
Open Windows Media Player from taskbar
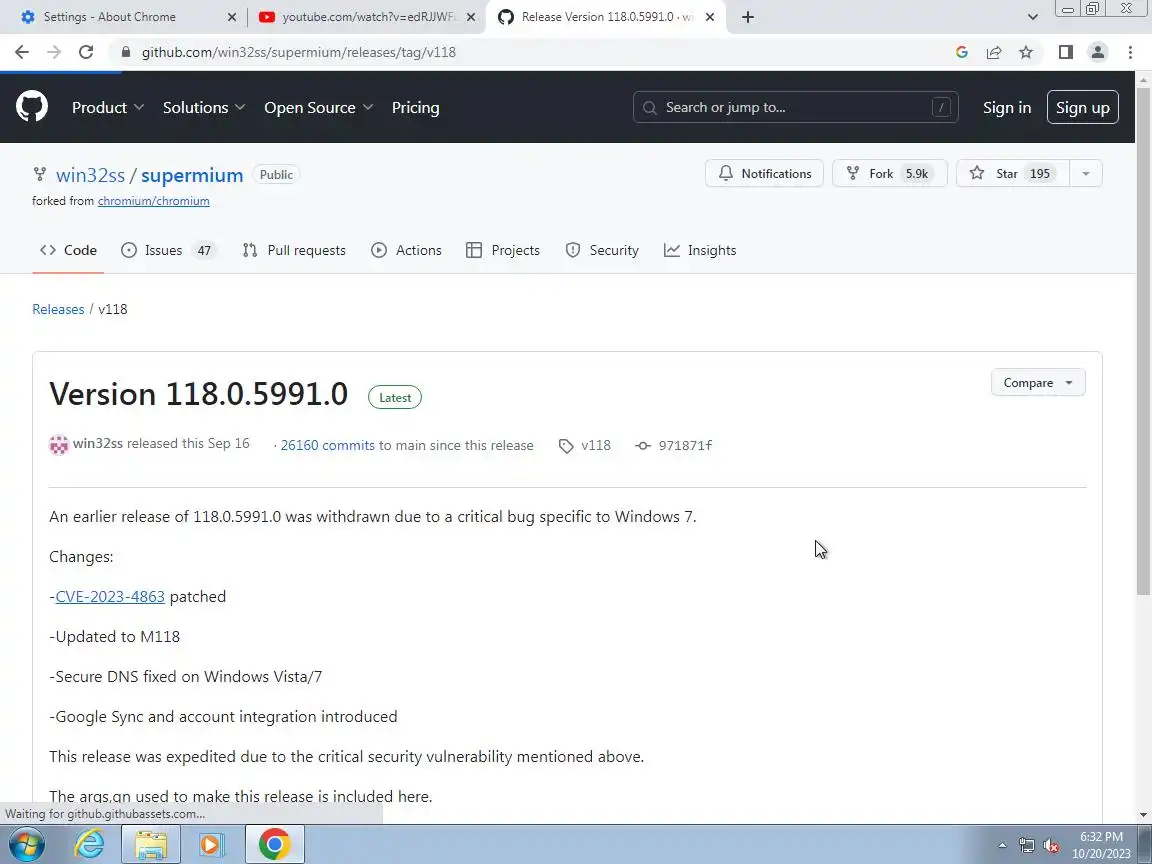pyautogui.click(x=210, y=844)
